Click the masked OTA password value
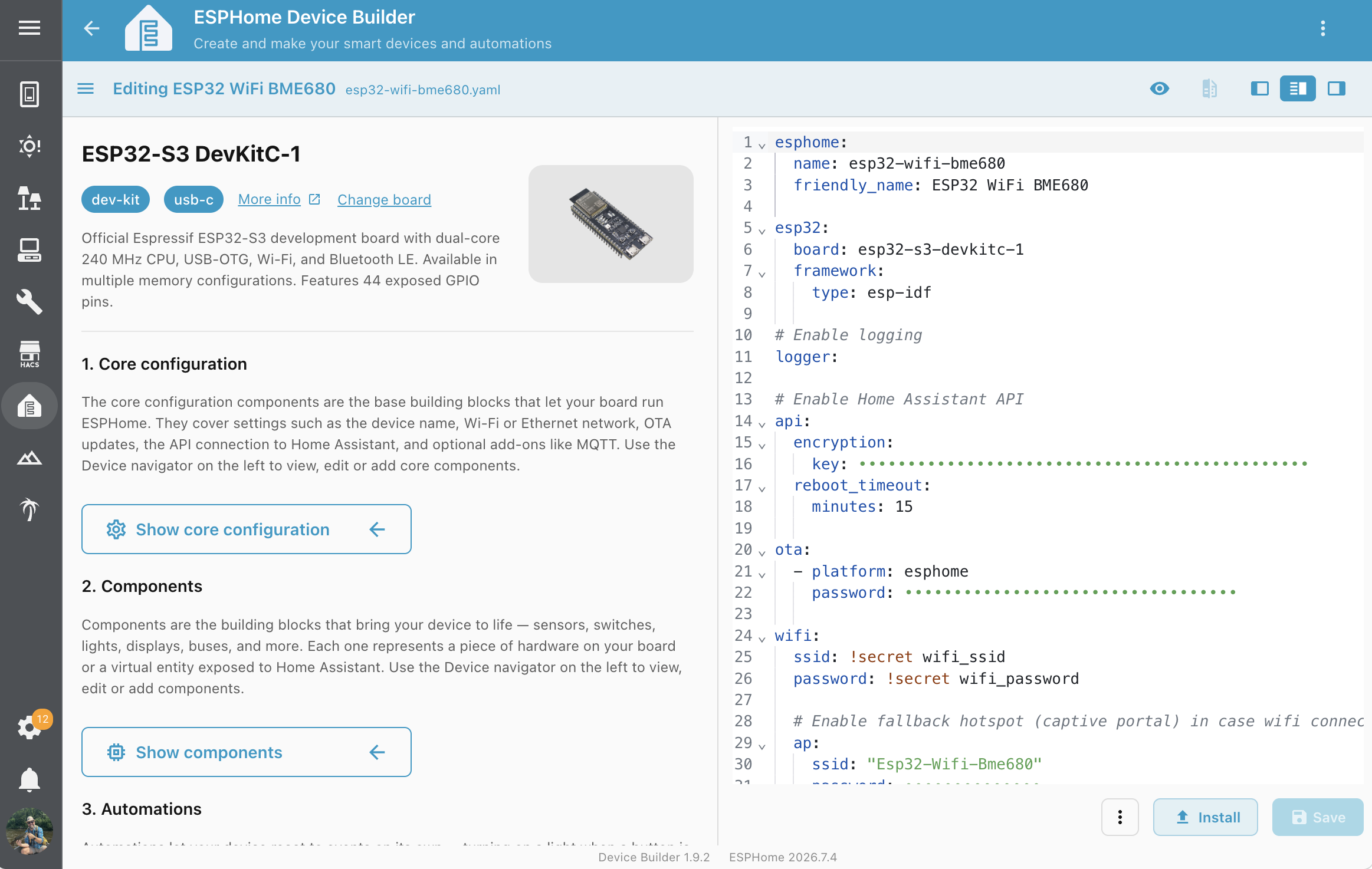This screenshot has width=1372, height=869. [1071, 592]
